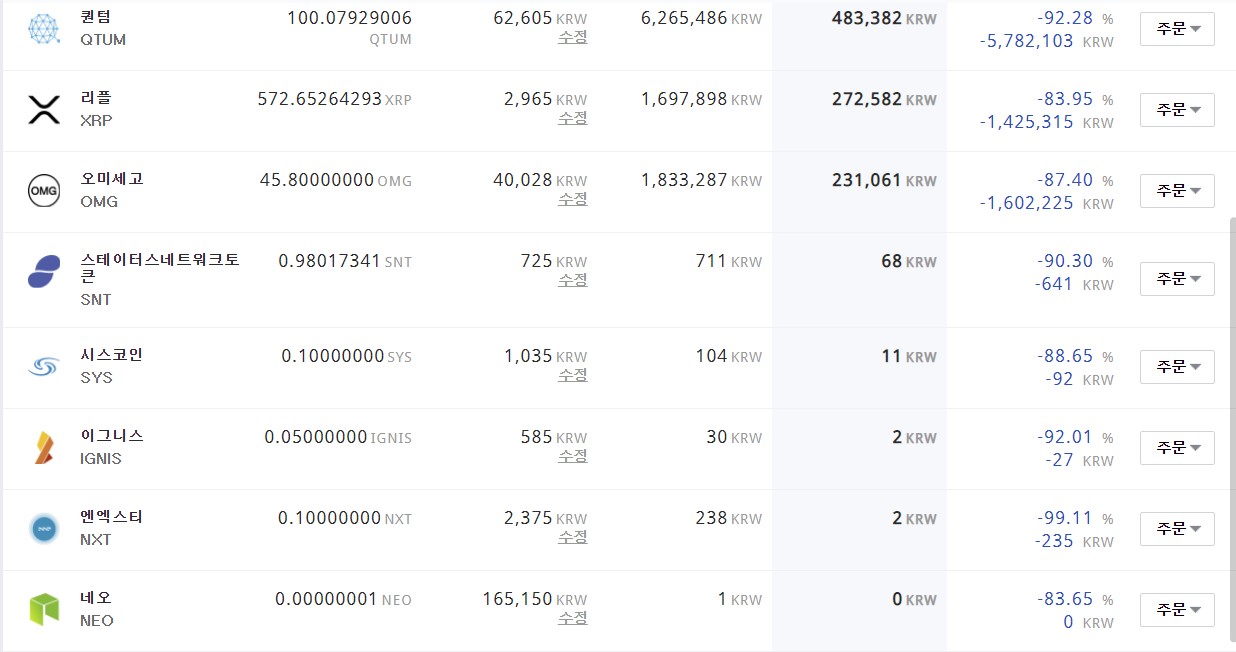Expand the 주문 dropdown for NEO
This screenshot has width=1236, height=652.
point(1177,610)
